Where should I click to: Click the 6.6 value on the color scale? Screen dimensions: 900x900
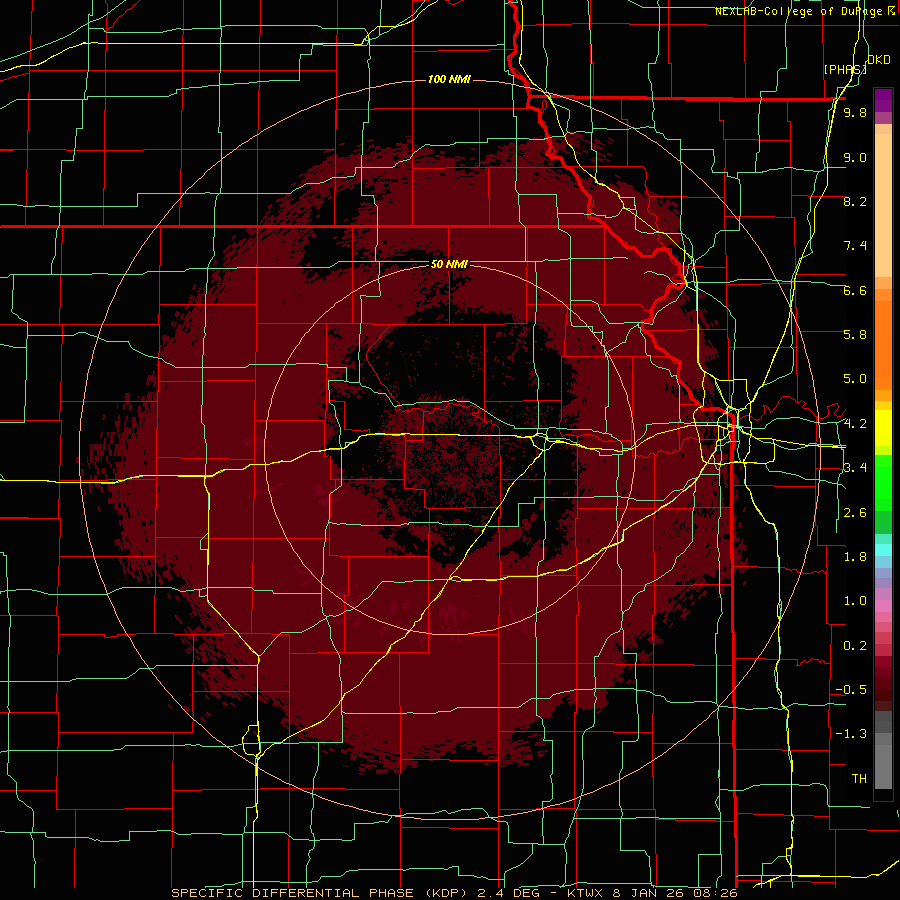click(x=855, y=290)
